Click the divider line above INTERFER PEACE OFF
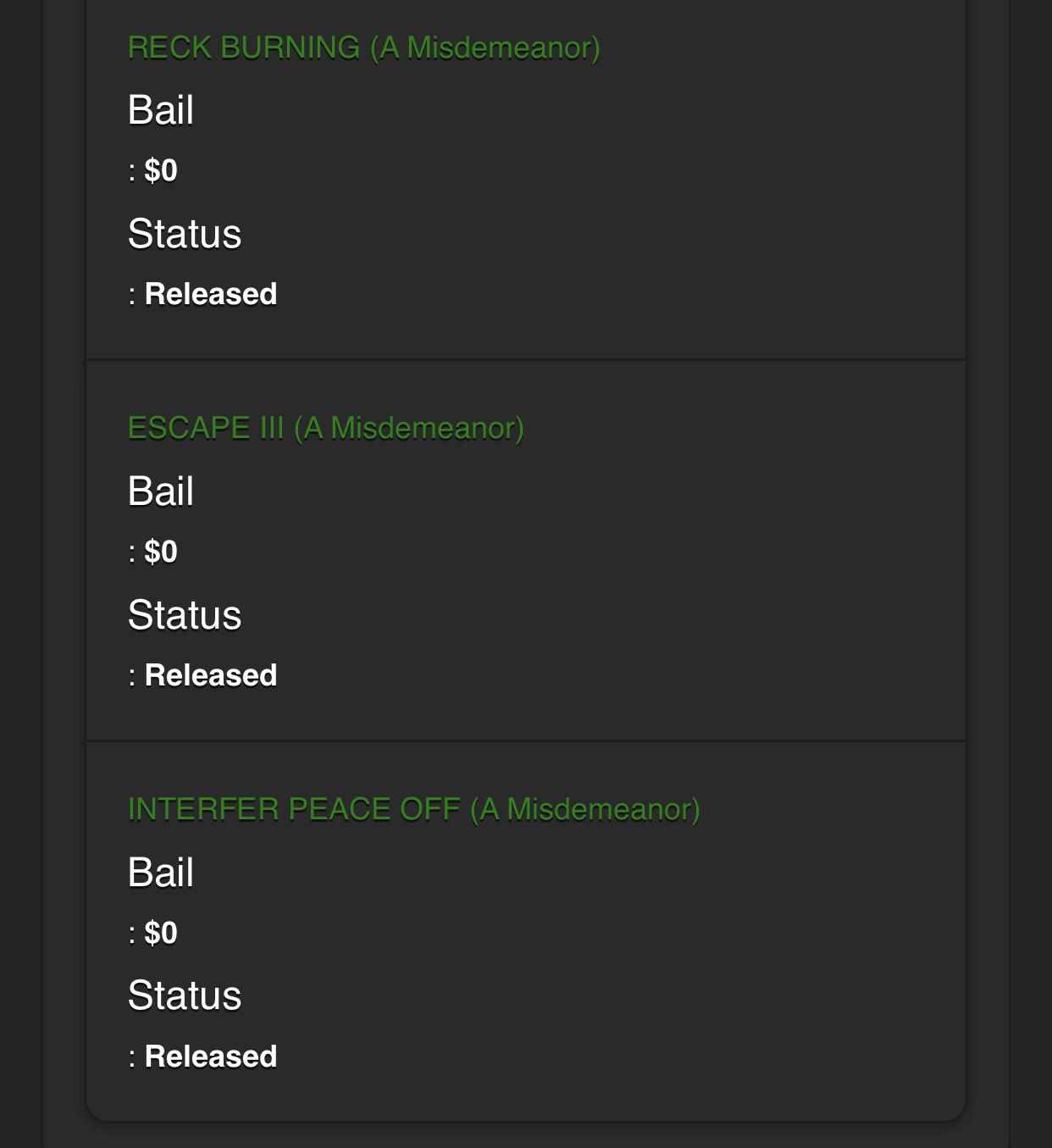 point(525,741)
